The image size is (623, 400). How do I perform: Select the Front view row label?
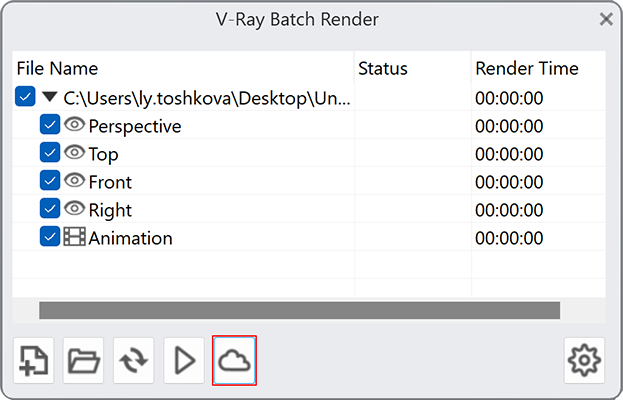pos(110,182)
